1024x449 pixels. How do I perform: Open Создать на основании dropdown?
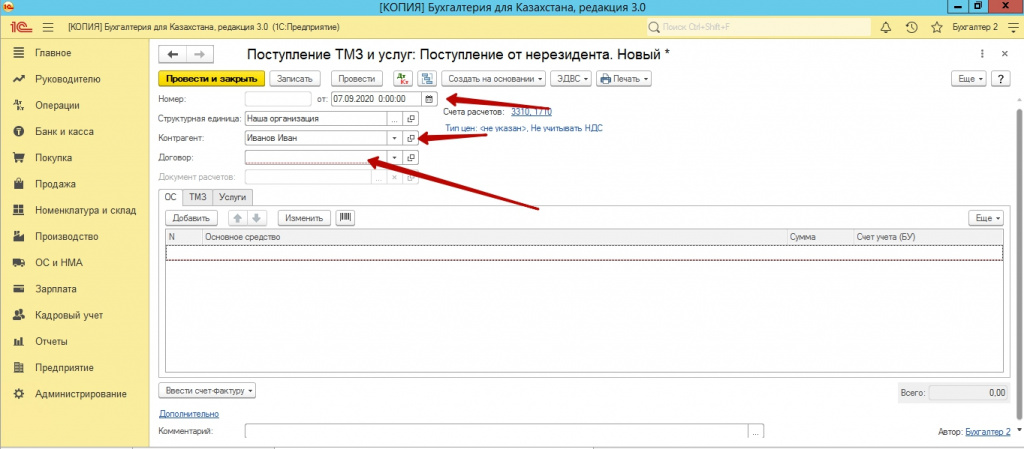494,79
